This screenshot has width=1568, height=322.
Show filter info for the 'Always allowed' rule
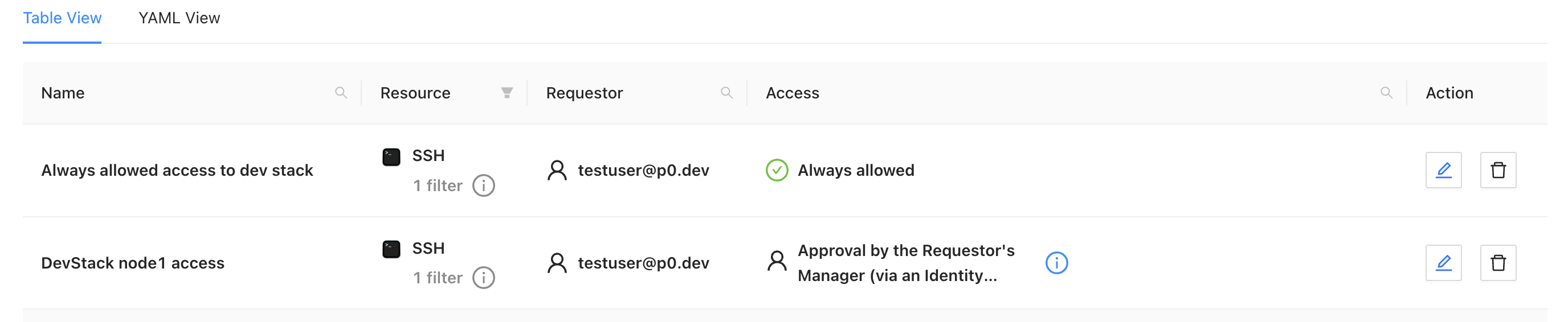pyautogui.click(x=484, y=186)
